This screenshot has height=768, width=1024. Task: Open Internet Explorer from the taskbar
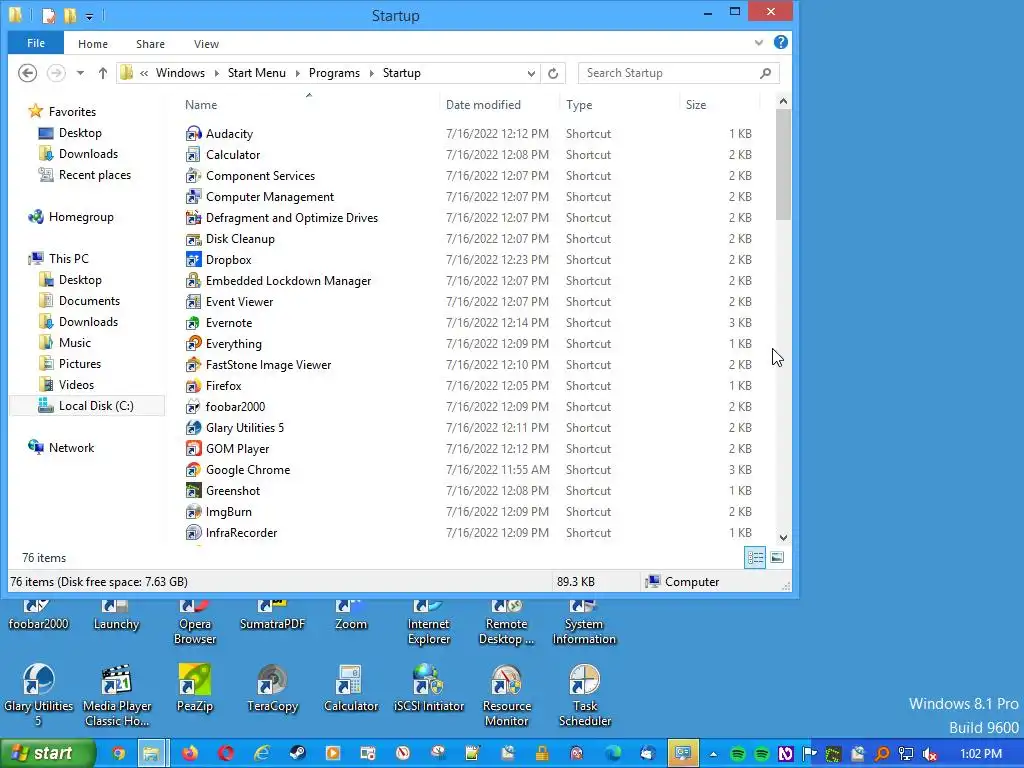point(262,754)
